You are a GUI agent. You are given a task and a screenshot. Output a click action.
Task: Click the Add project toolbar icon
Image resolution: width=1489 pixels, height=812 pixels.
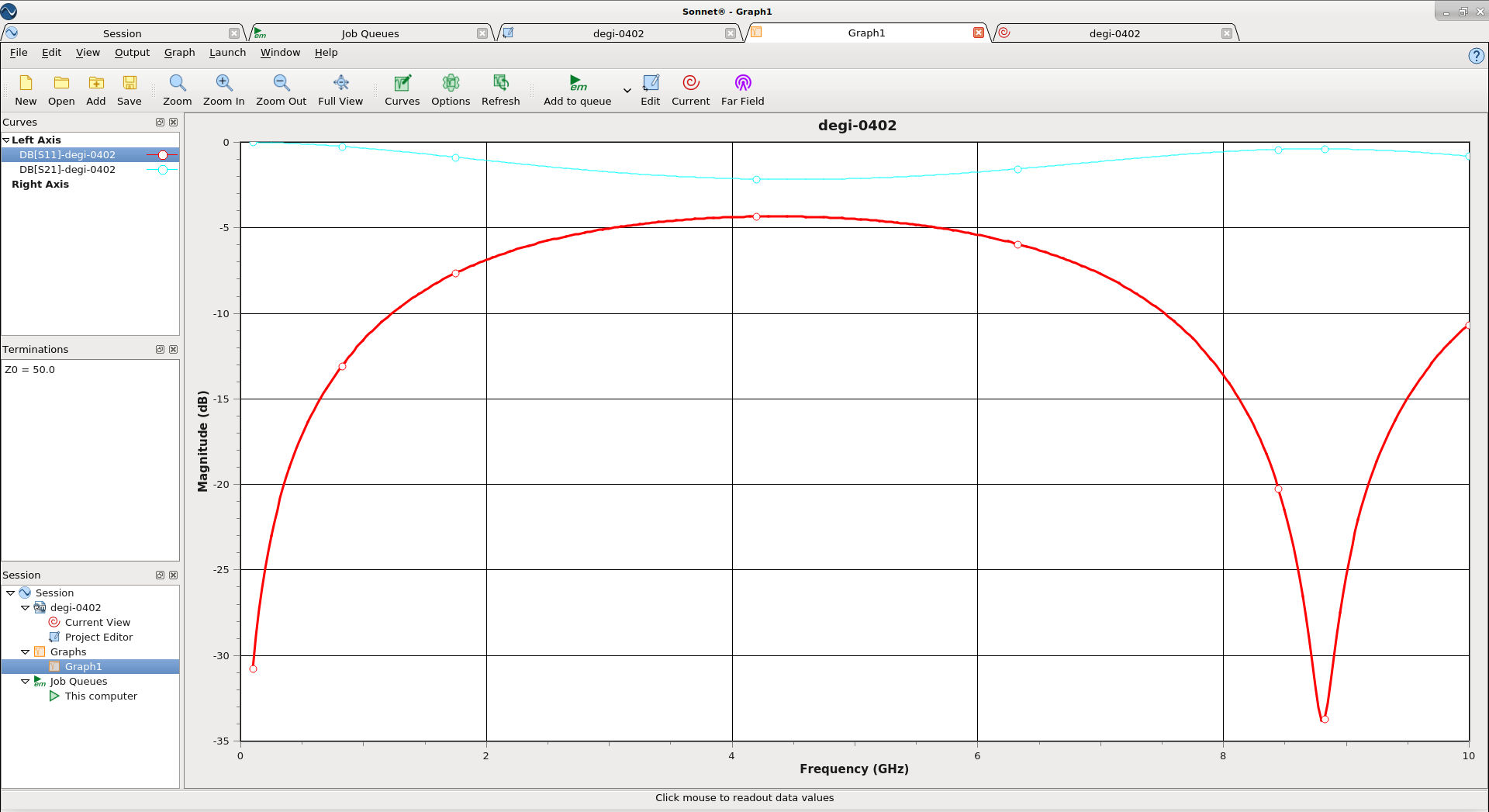[96, 90]
